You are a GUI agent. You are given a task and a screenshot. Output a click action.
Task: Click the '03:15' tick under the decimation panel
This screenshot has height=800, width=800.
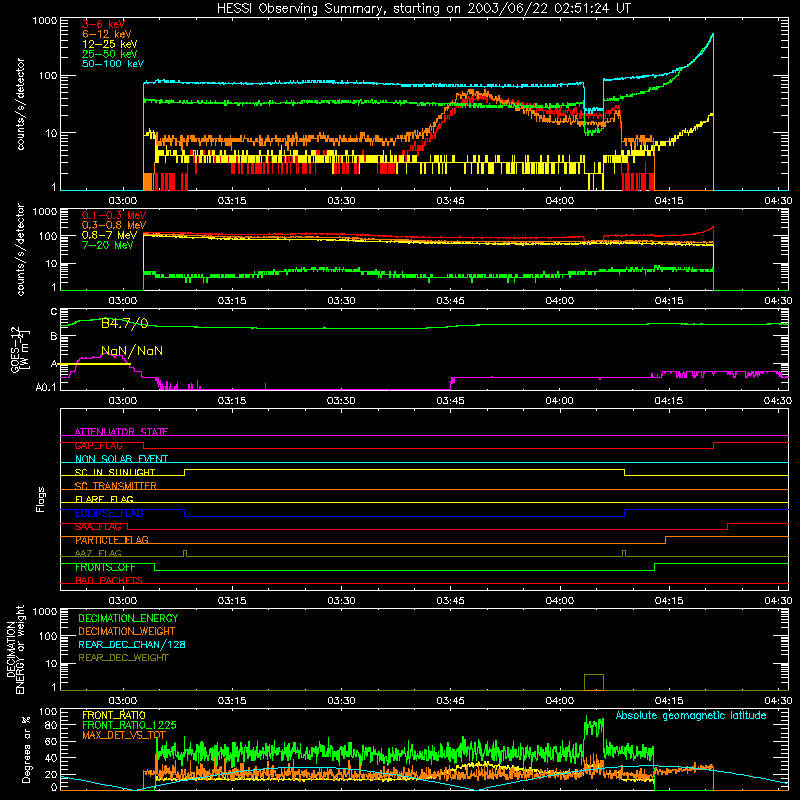(232, 701)
